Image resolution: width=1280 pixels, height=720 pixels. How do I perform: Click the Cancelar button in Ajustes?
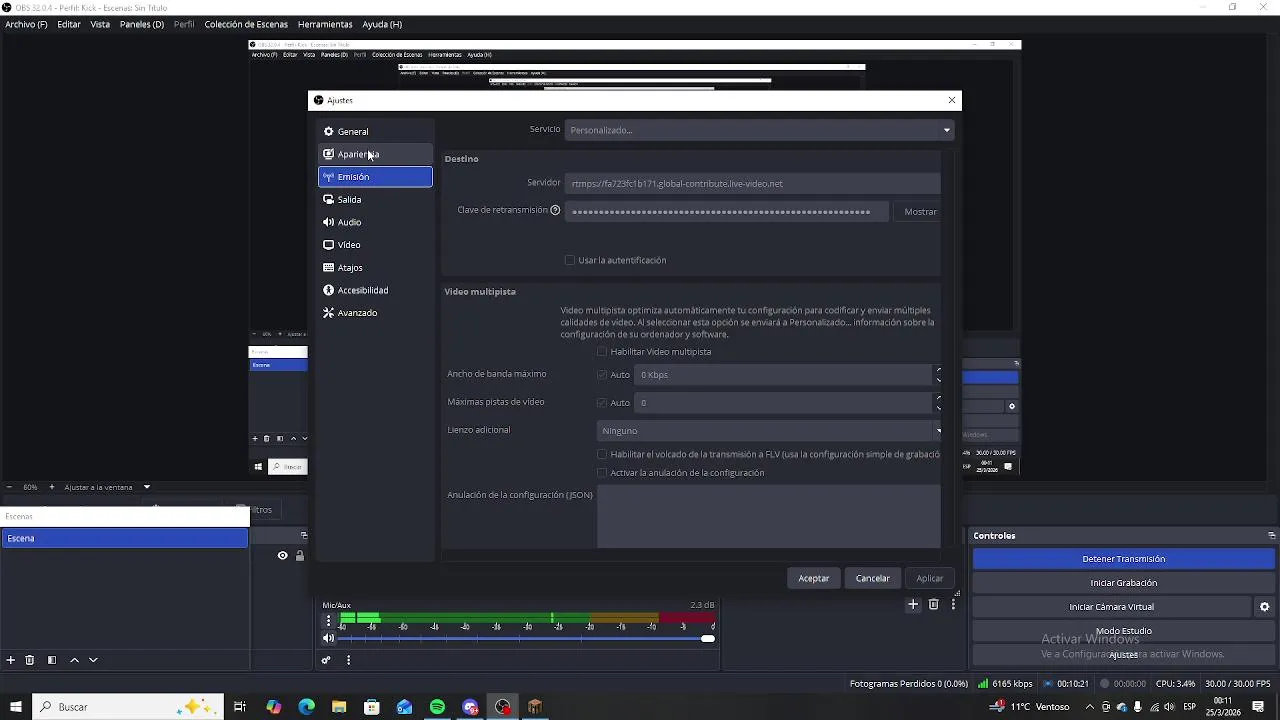872,578
